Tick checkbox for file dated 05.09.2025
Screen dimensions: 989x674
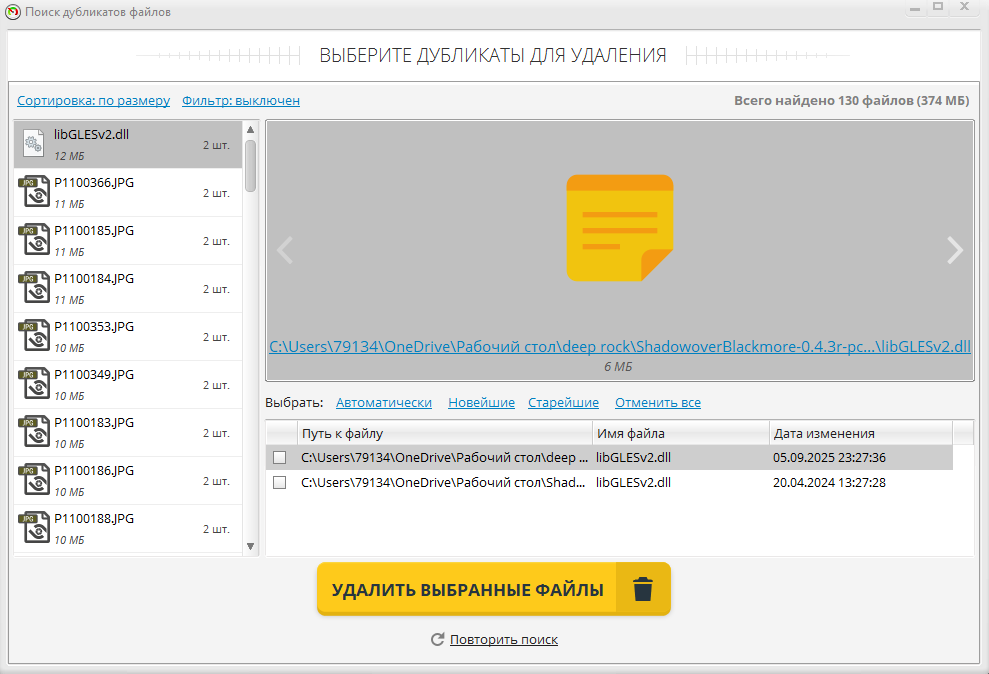(x=279, y=458)
